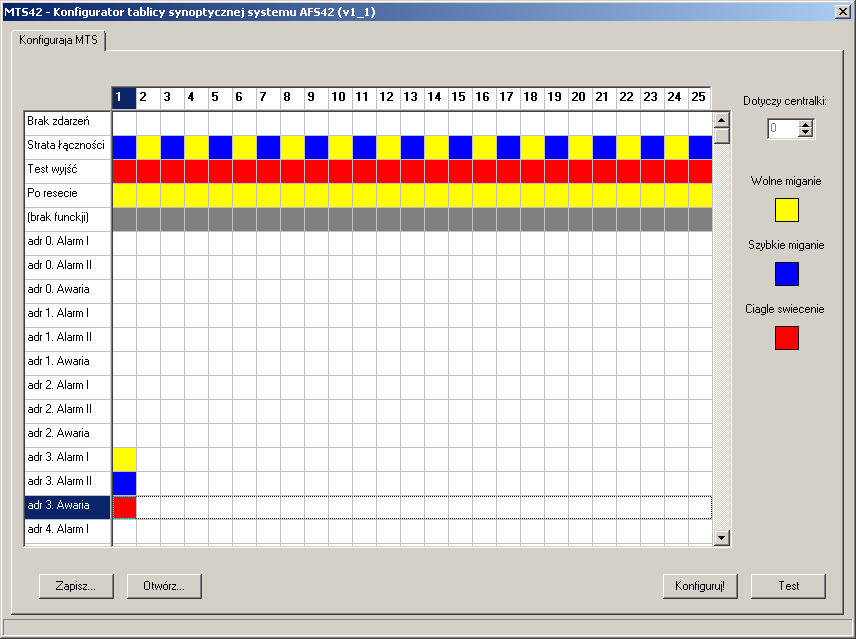Select column header 17

tap(508, 98)
